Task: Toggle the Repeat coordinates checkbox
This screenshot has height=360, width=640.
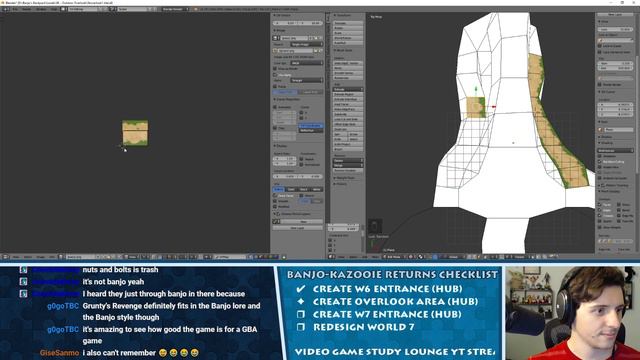Action: 302,159
